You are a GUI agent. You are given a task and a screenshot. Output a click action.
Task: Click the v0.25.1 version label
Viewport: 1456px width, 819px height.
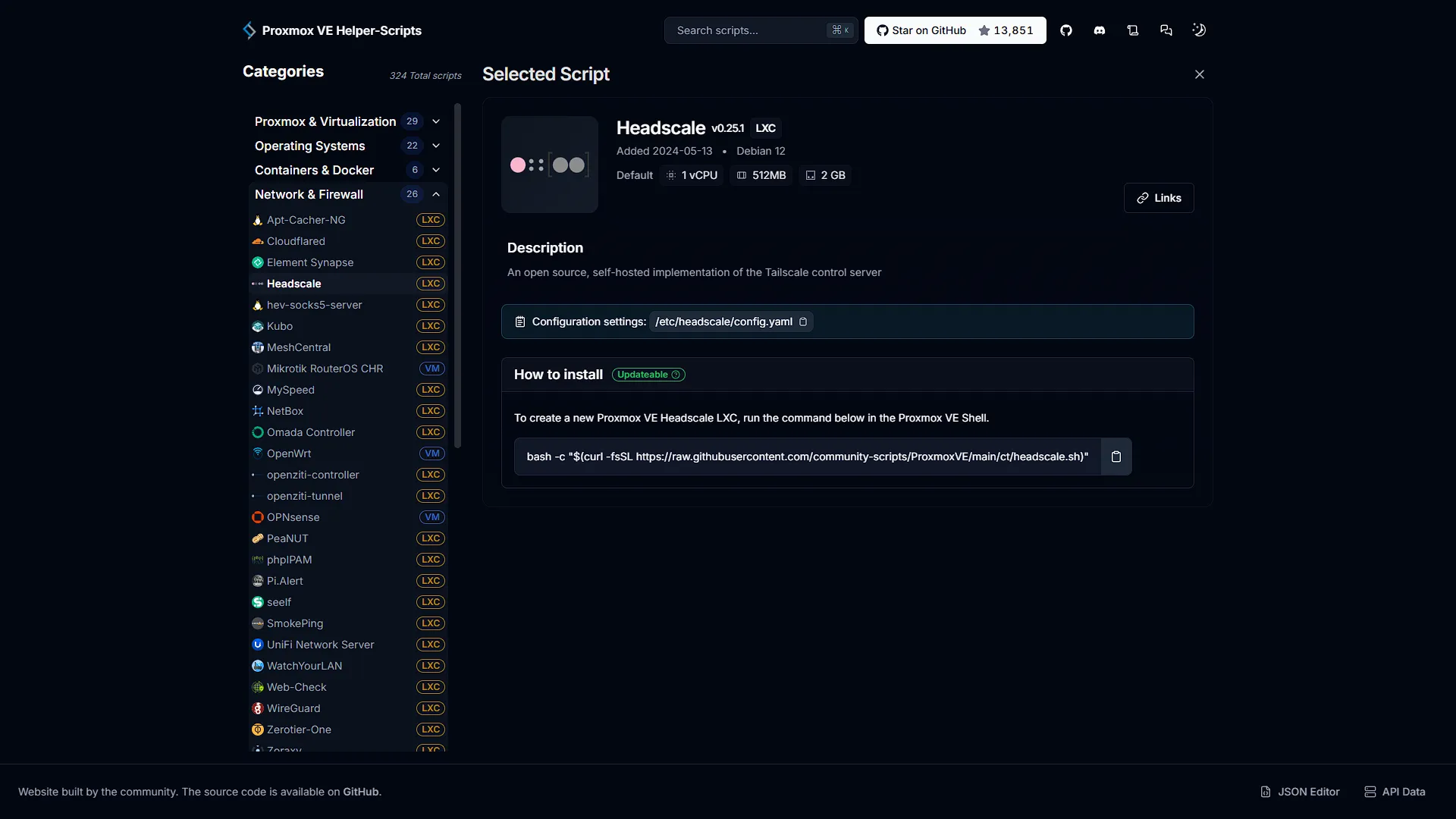[727, 128]
